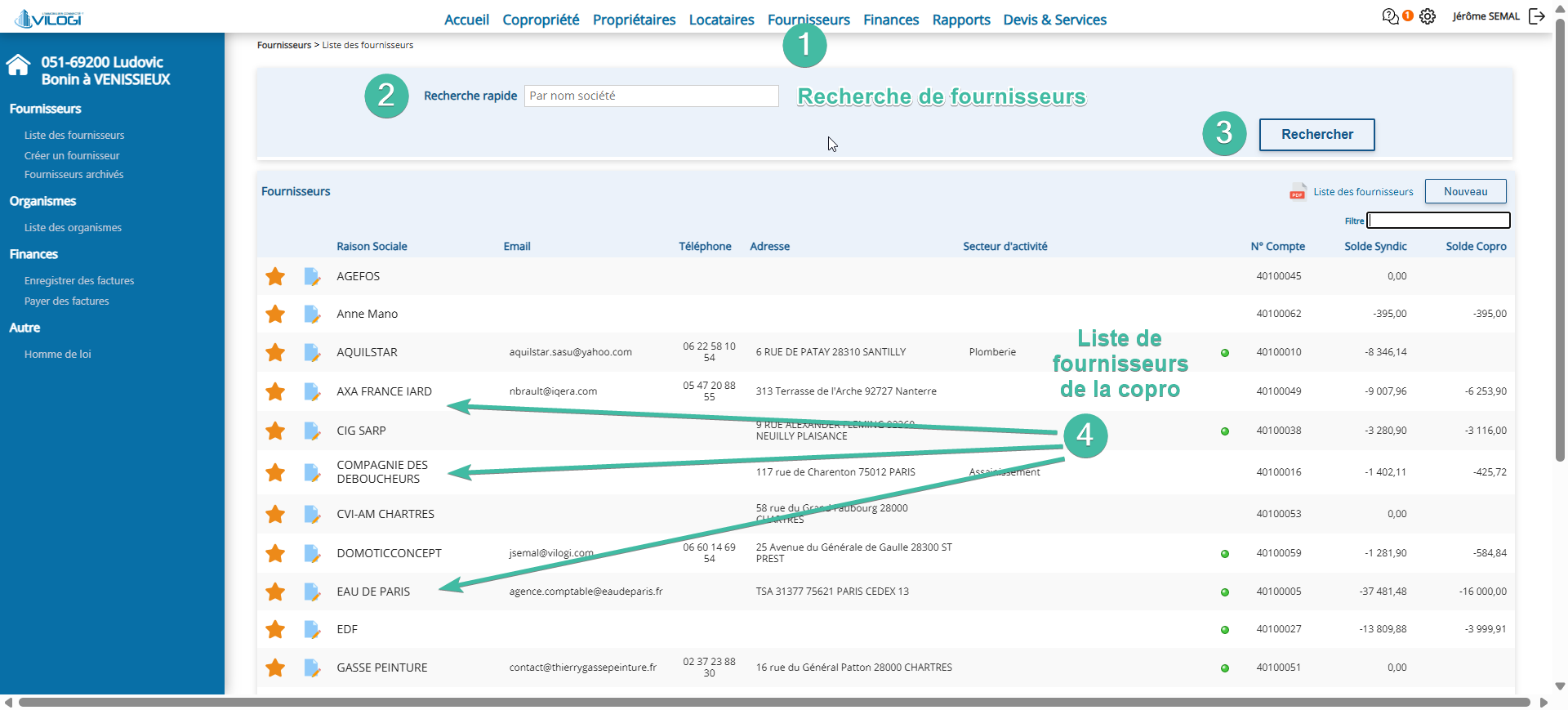Open the edit document icon for EDF
Image resolution: width=1568 pixels, height=710 pixels.
(312, 629)
